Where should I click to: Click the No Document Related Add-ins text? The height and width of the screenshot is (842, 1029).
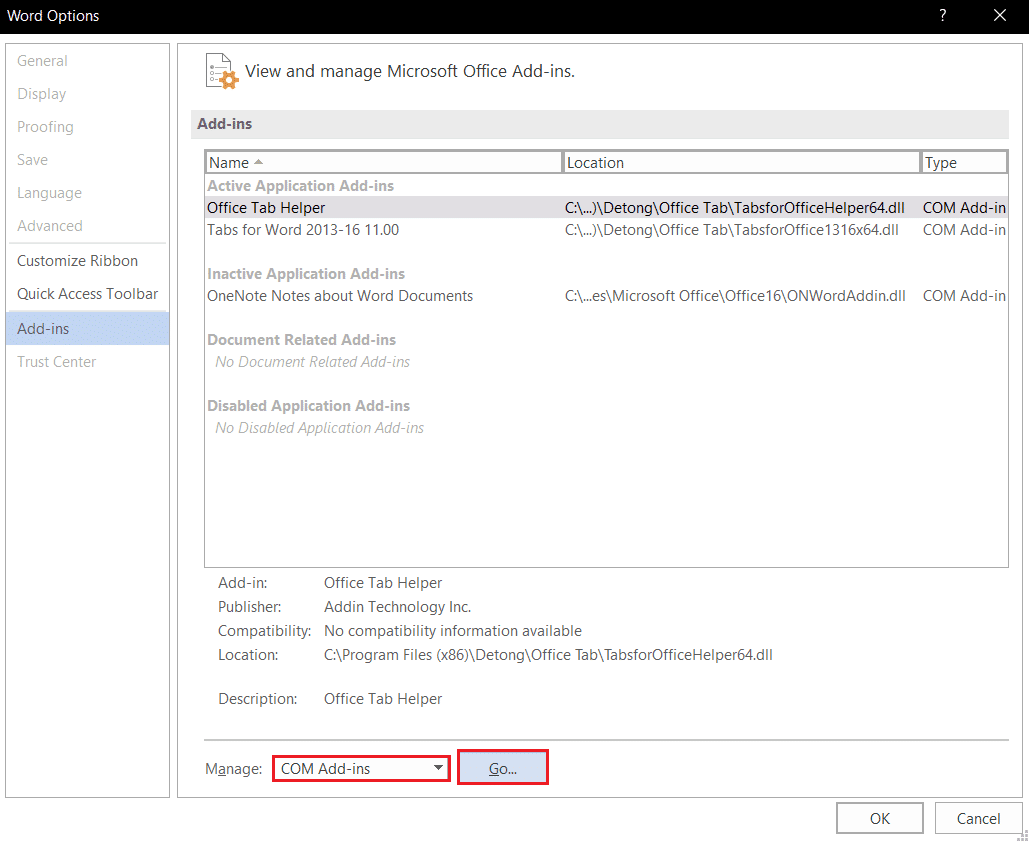tap(312, 362)
